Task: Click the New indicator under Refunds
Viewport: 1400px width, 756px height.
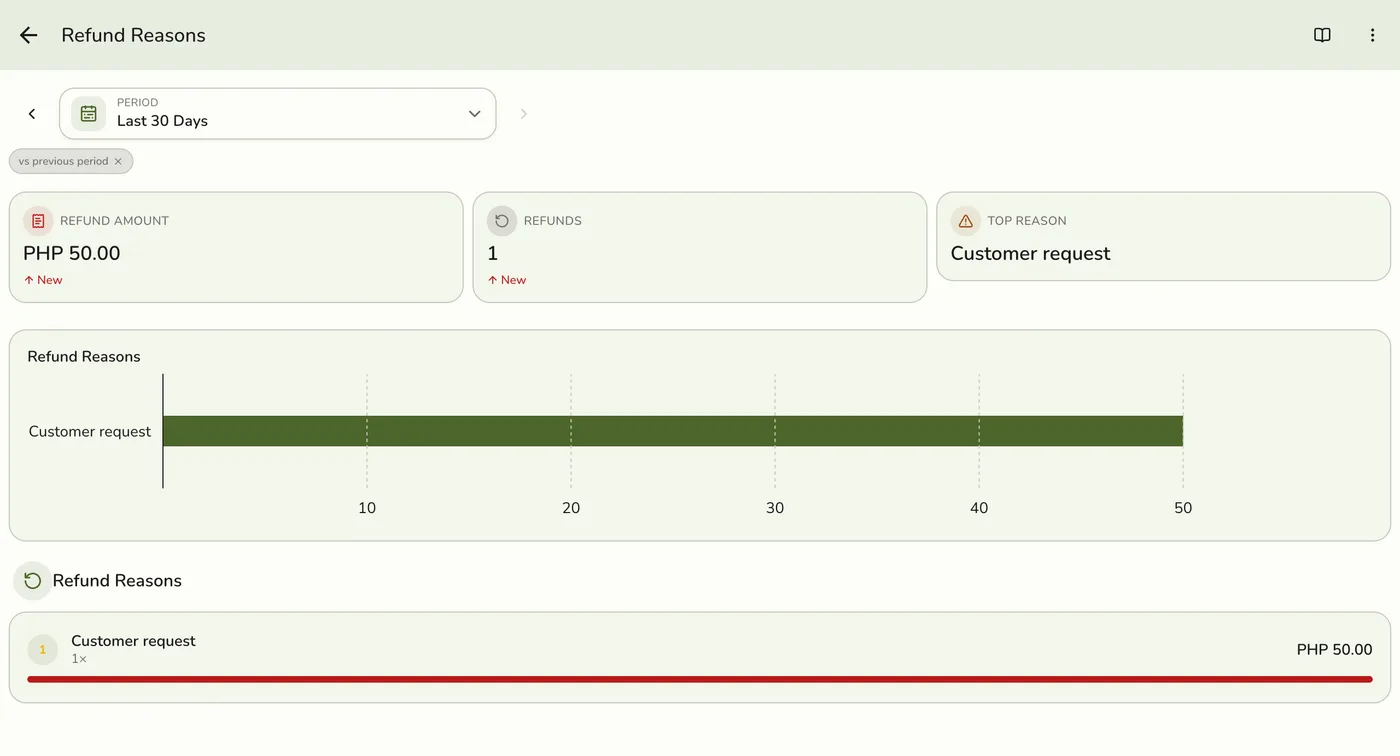Action: click(x=507, y=280)
